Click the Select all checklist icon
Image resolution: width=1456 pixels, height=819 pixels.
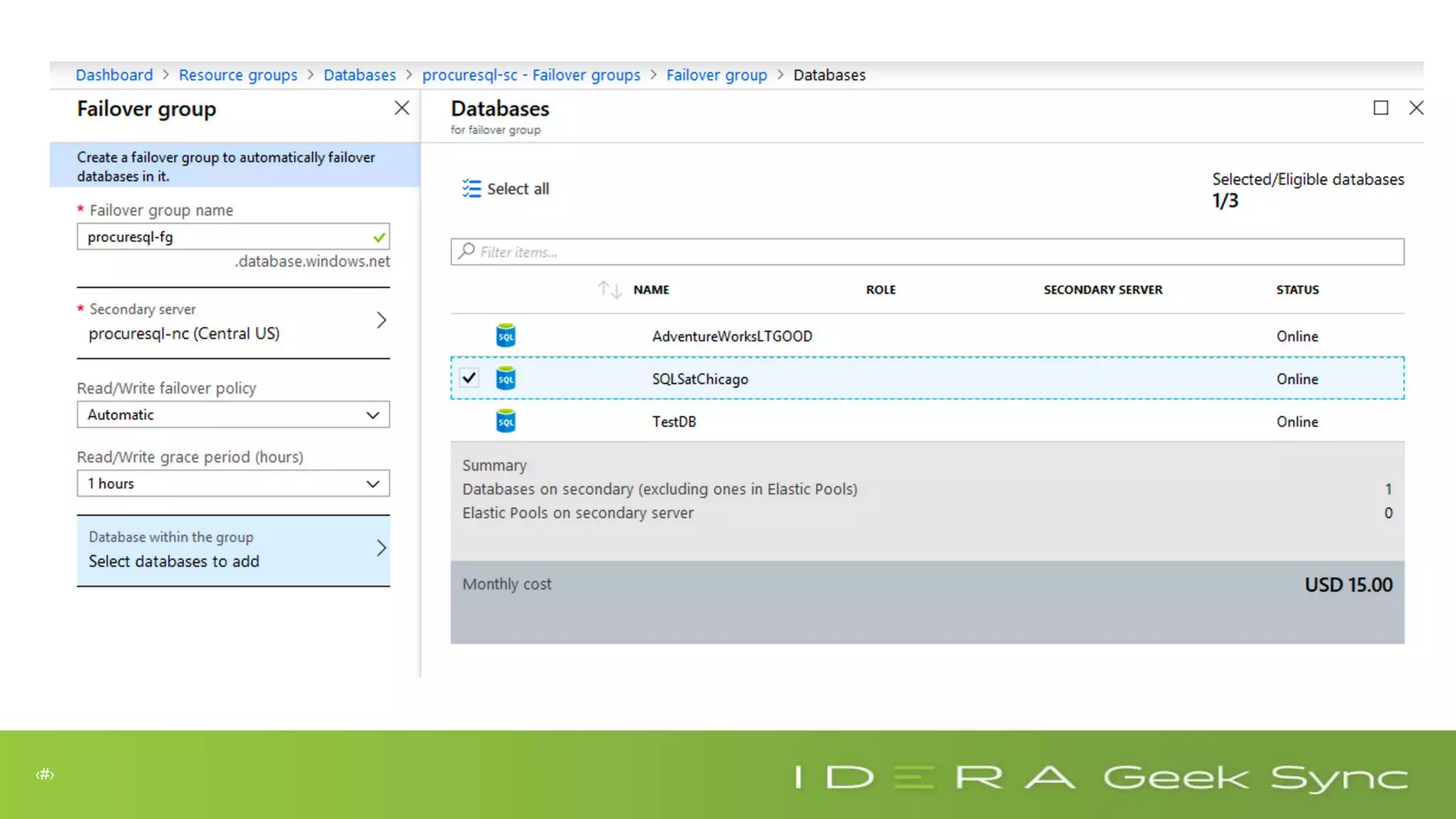pos(471,188)
